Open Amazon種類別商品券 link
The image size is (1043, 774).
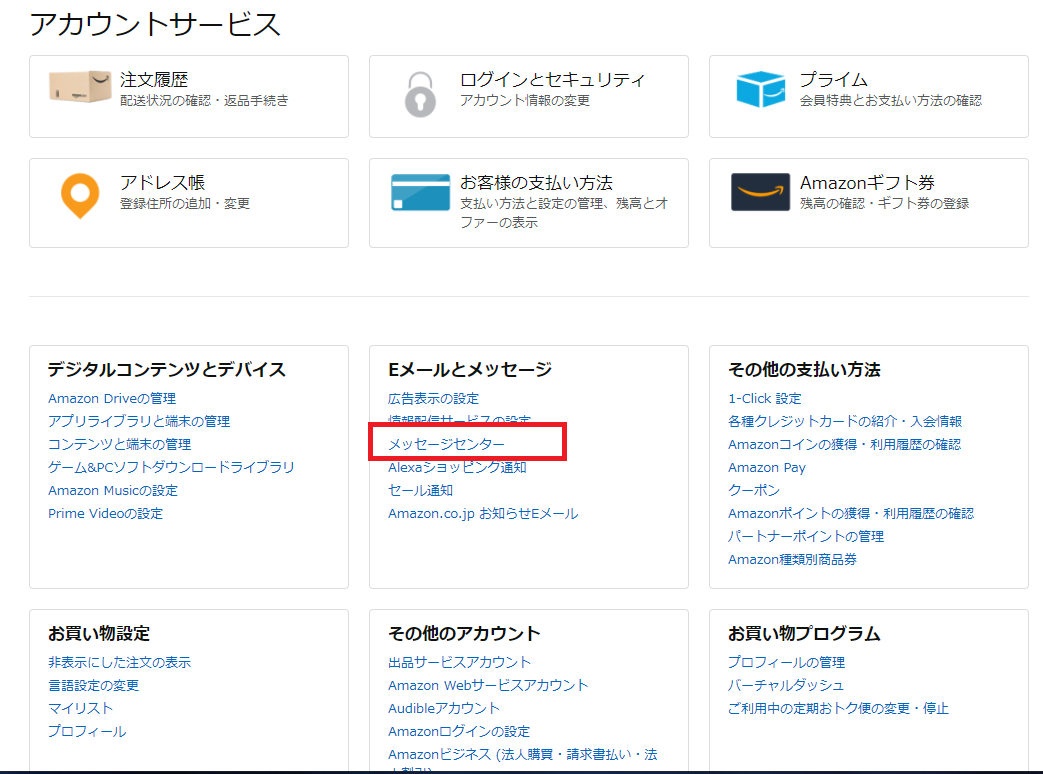coord(792,559)
